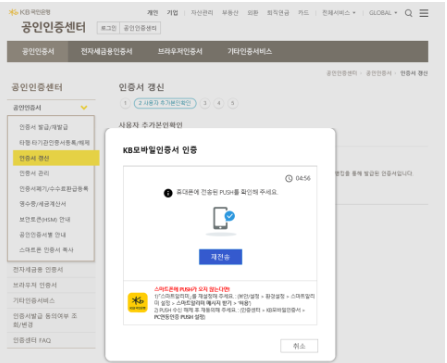The height and width of the screenshot is (363, 447).
Task: Open the 브라우저인증서 navigation tab
Action: tap(180, 51)
